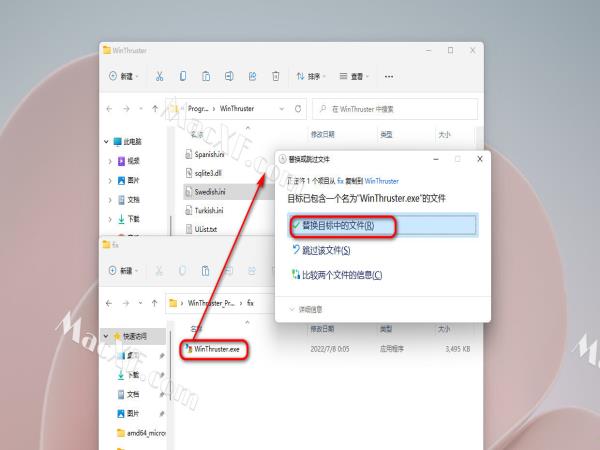The height and width of the screenshot is (450, 600).
Task: Click Paste icon in WinThruster window toolbar
Action: (206, 76)
